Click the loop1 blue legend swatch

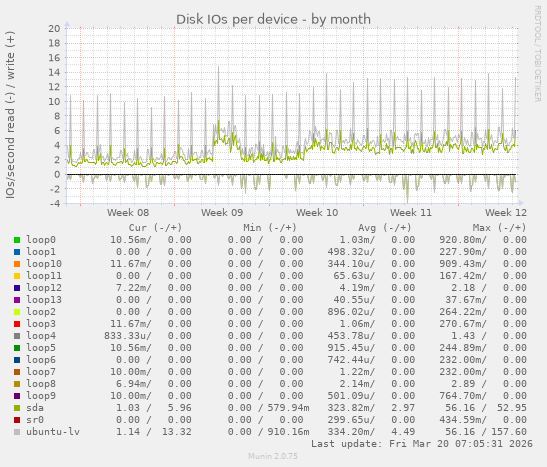tap(17, 252)
